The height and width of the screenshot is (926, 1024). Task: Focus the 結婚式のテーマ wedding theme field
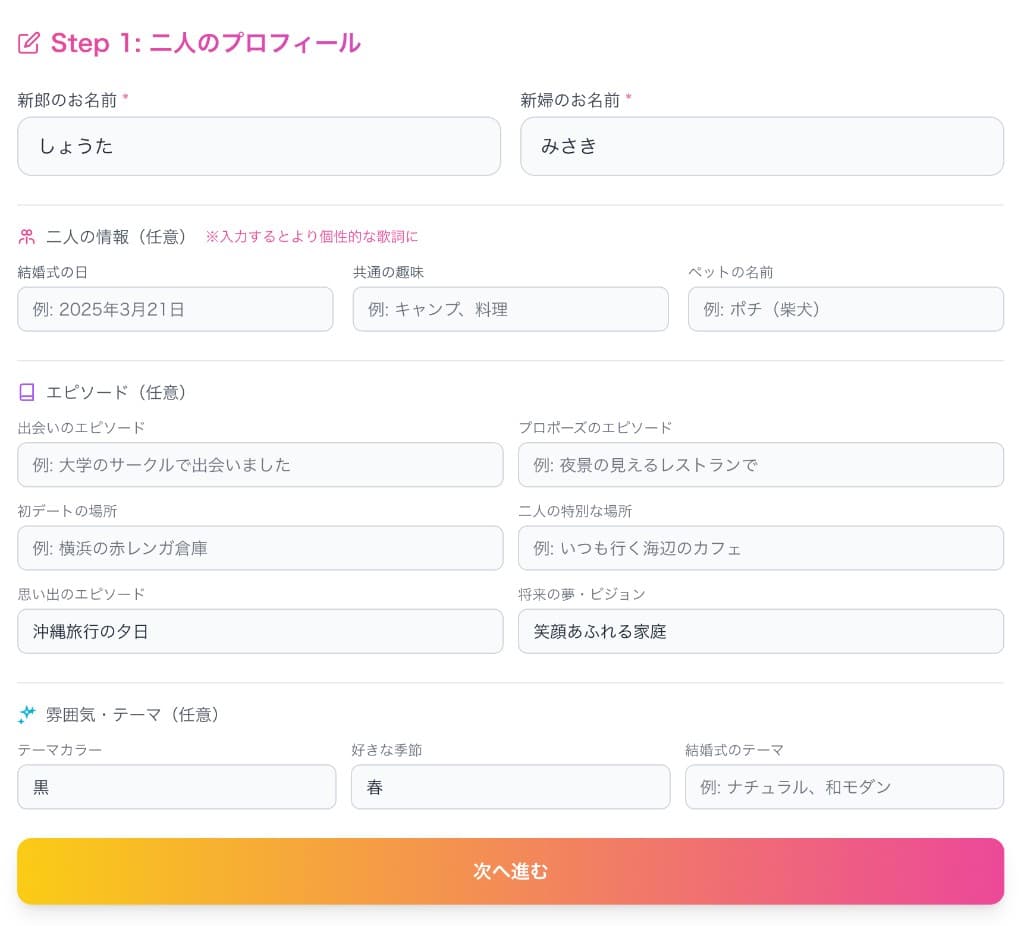click(845, 787)
